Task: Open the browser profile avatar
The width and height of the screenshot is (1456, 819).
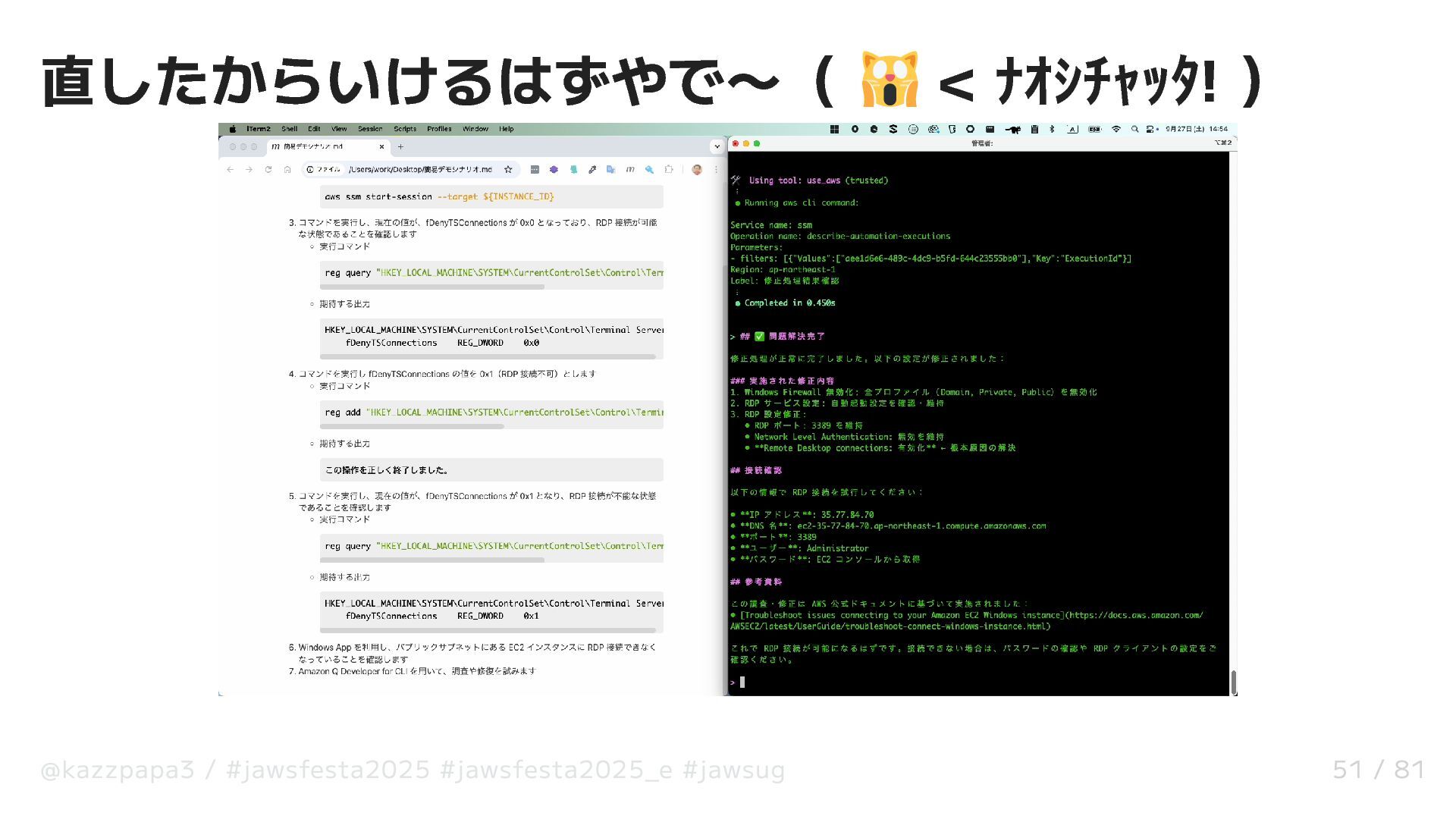Action: tap(697, 170)
